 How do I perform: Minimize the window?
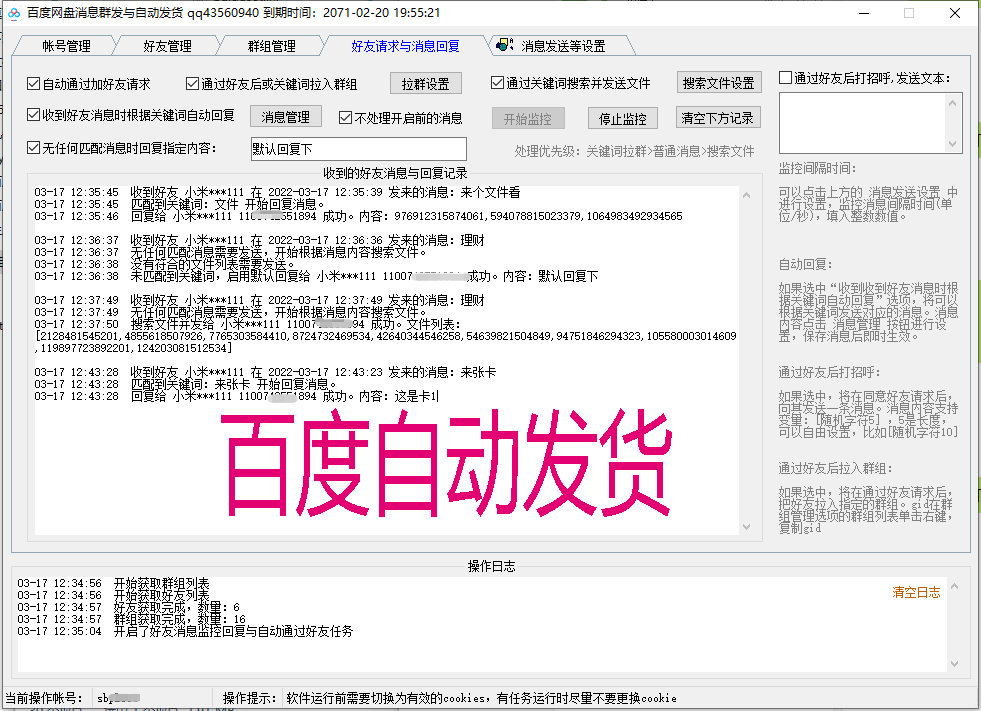pos(864,13)
